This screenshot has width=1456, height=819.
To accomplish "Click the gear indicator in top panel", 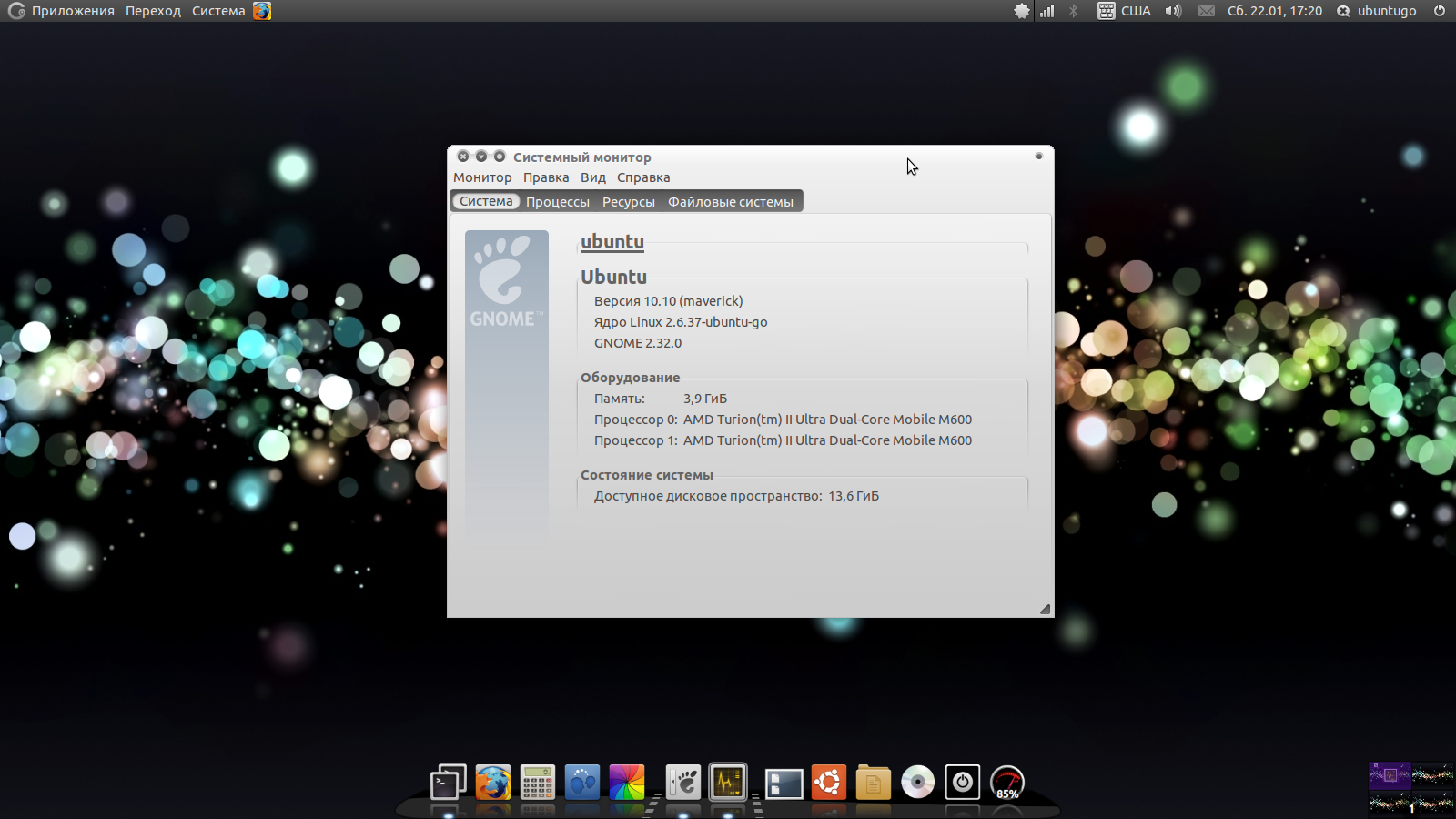I will [x=1022, y=11].
